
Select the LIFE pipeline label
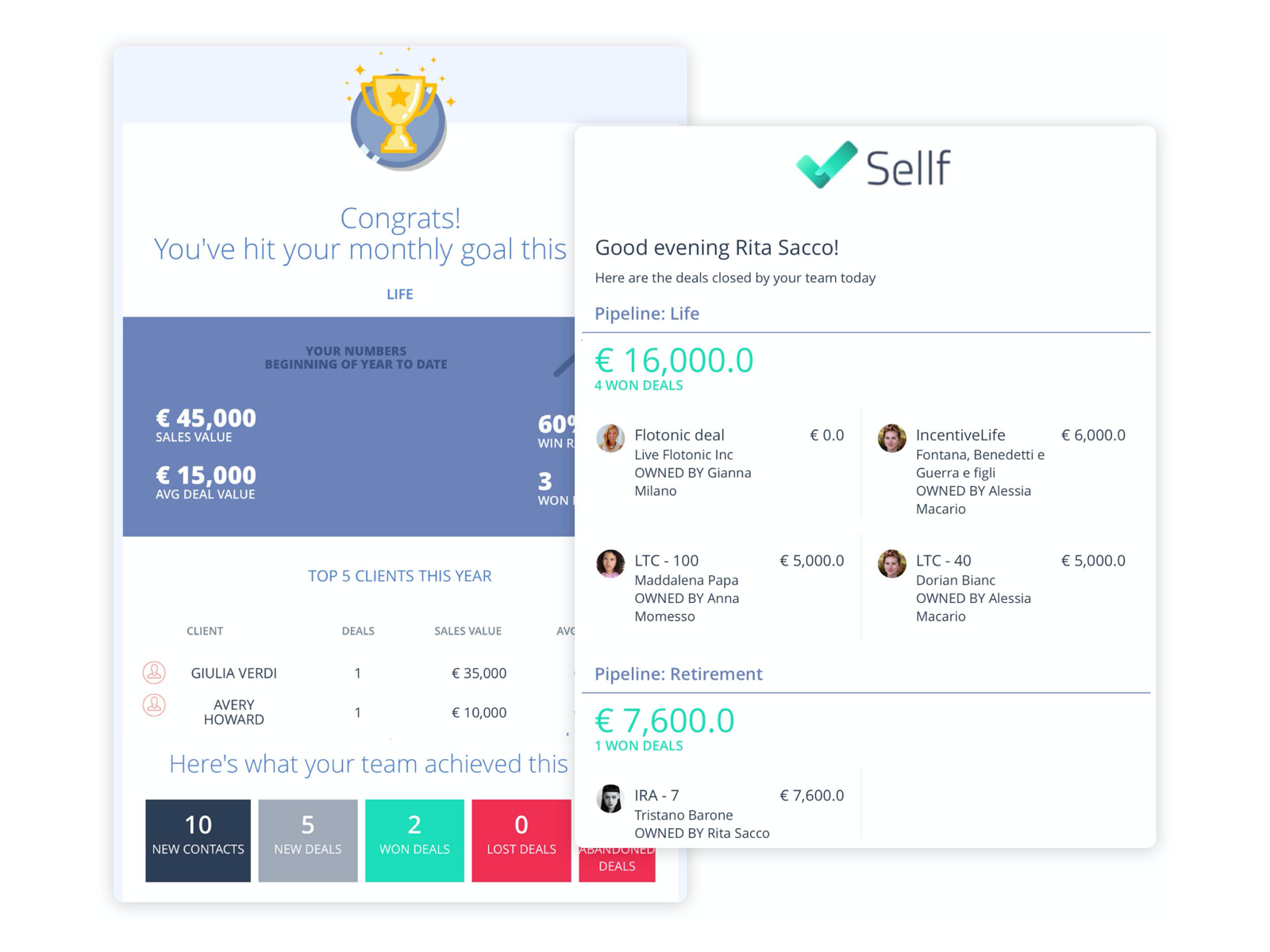click(x=400, y=294)
